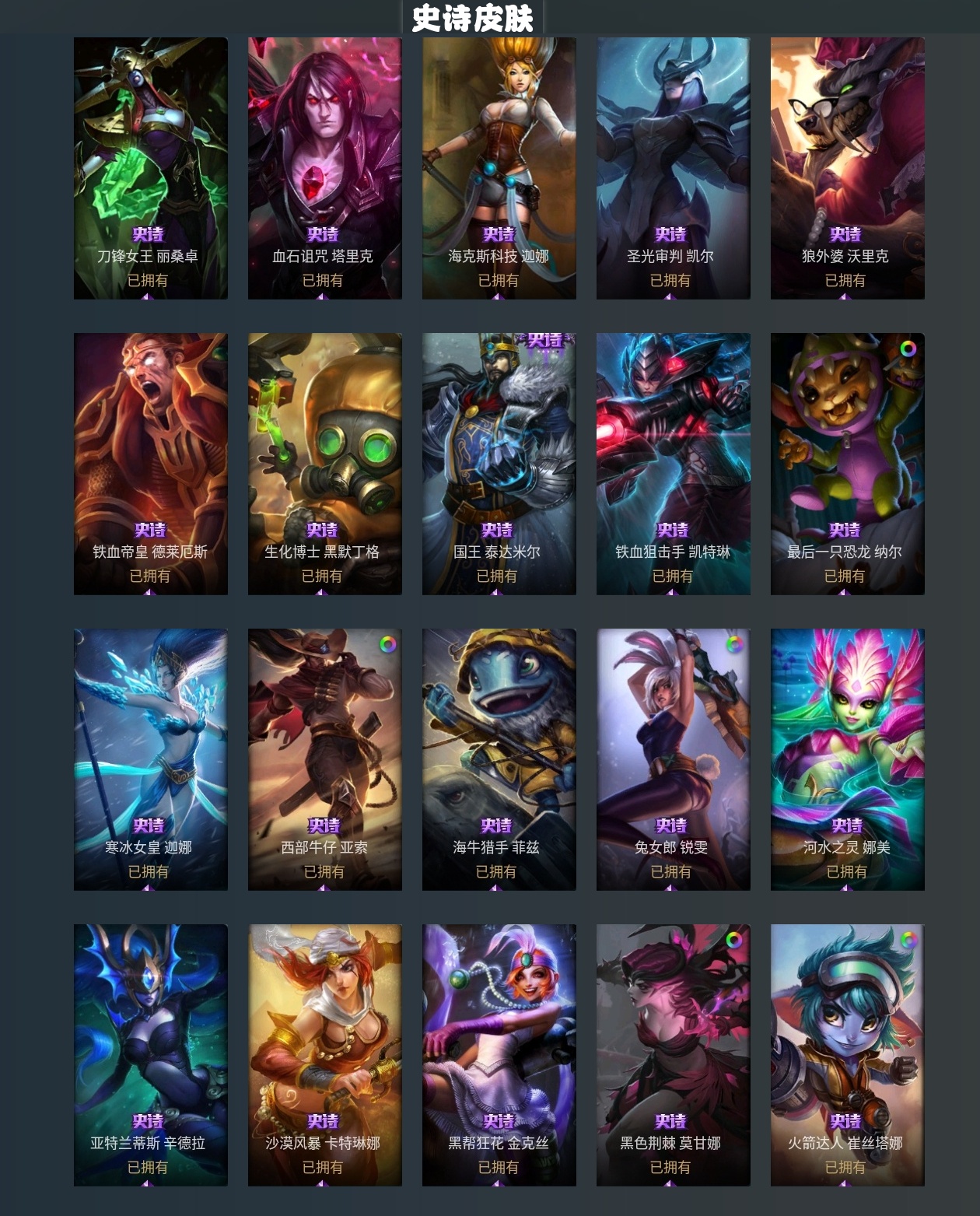Click the 铁血帝皇 德莱厄斯 name label

[150, 552]
